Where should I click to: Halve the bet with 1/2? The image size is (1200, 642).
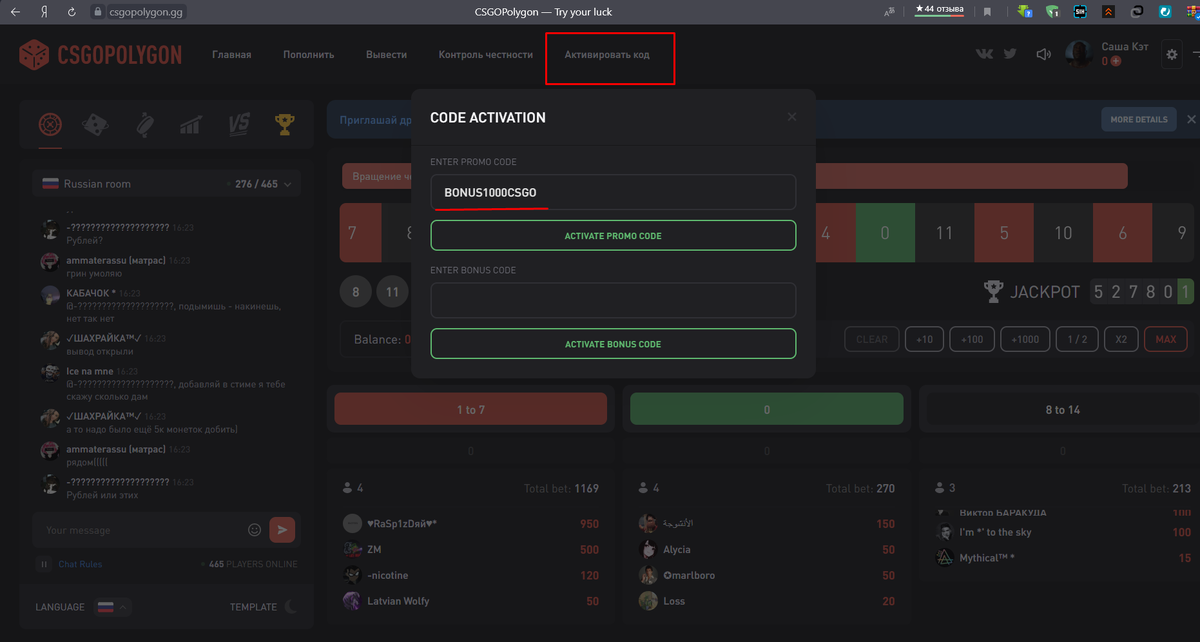[x=1077, y=339]
